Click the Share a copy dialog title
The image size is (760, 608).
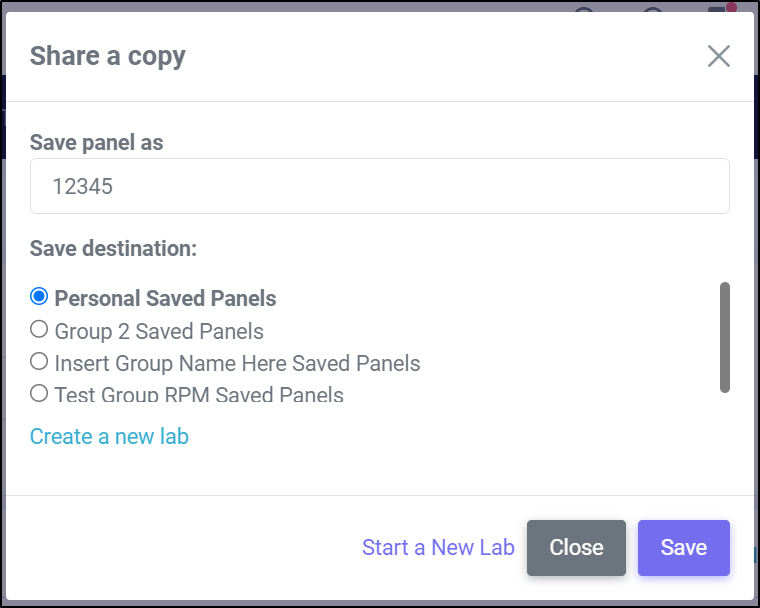pos(108,56)
